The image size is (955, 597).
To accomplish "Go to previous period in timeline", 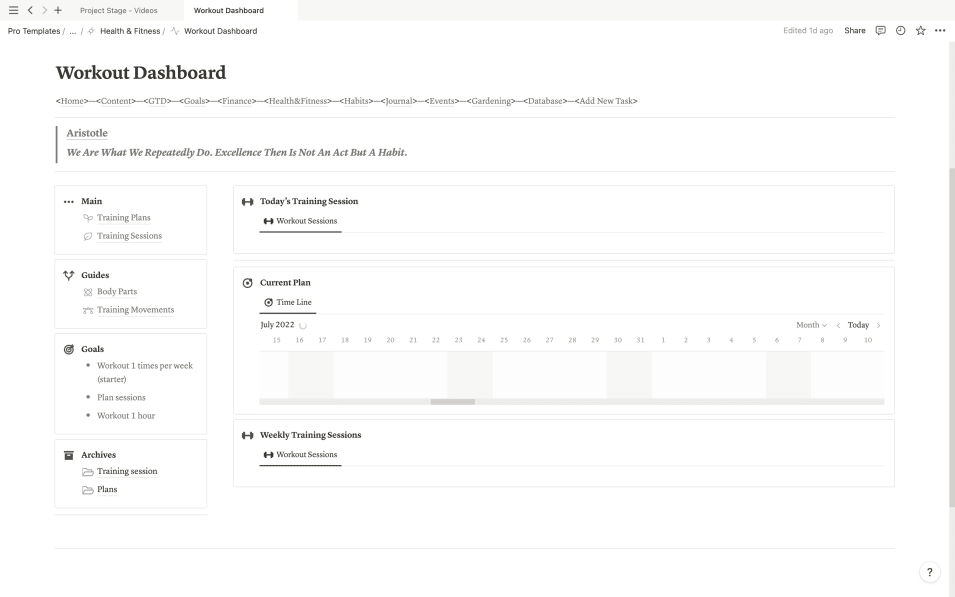I will (x=838, y=325).
